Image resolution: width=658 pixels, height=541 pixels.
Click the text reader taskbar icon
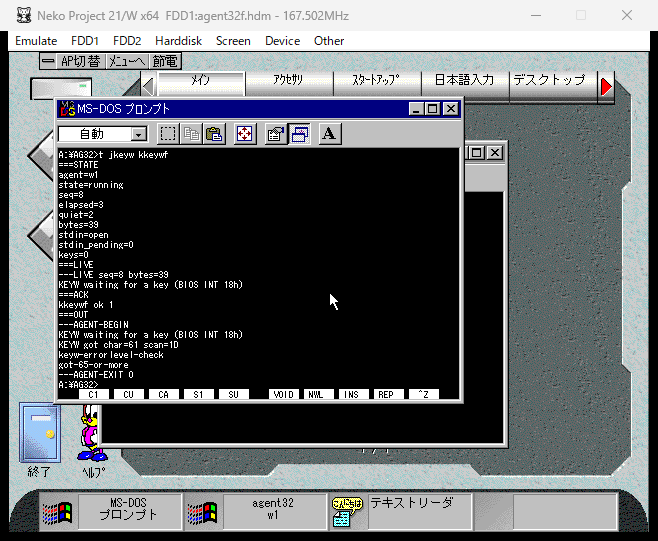[346, 512]
